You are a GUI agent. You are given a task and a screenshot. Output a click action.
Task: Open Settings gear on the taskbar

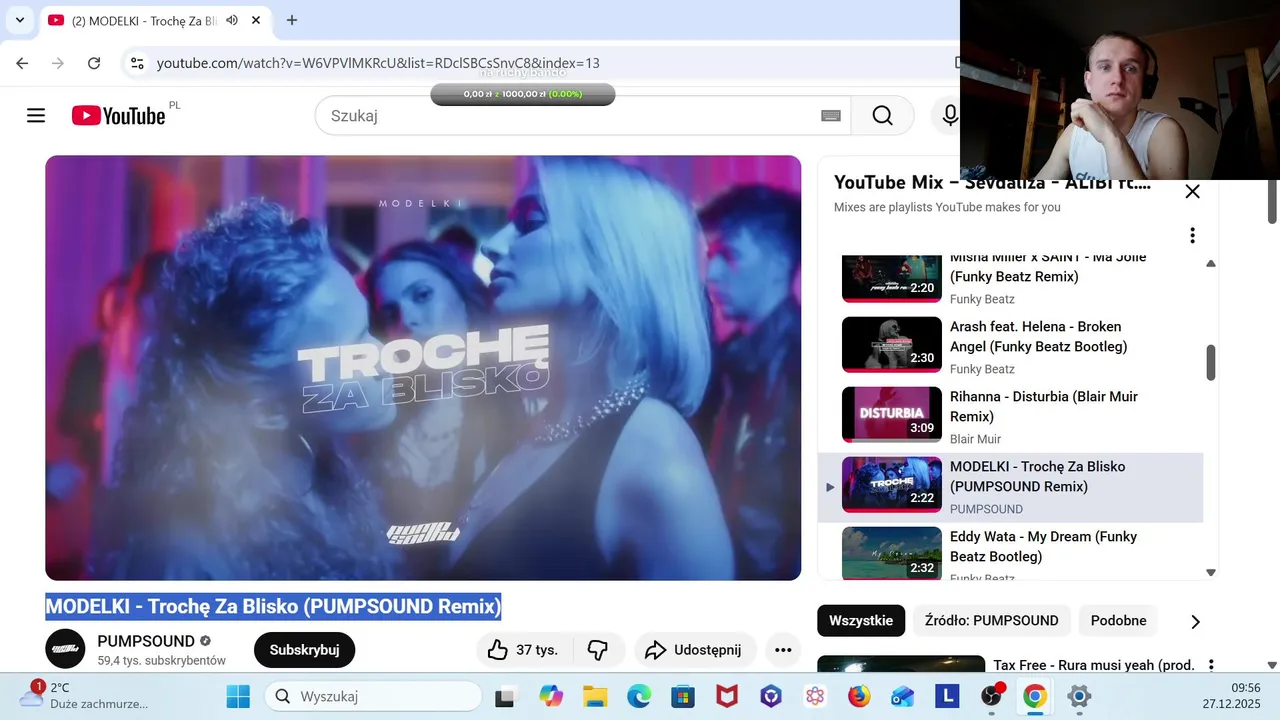[x=1079, y=696]
